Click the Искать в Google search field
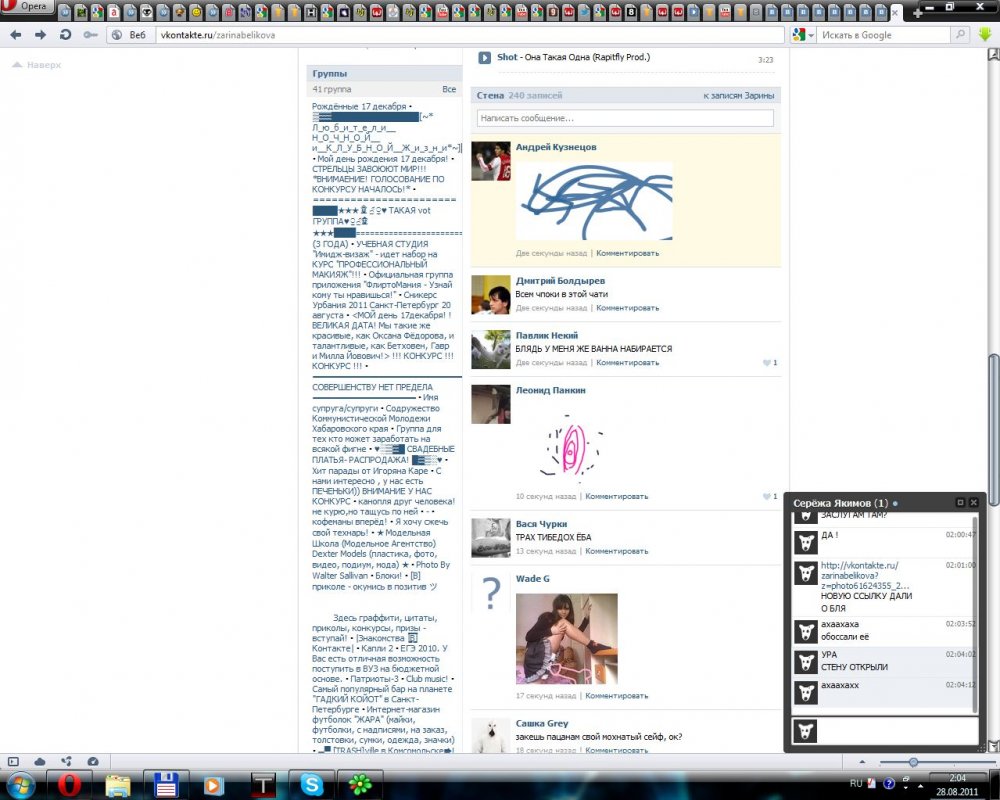This screenshot has height=800, width=1000. 884,35
